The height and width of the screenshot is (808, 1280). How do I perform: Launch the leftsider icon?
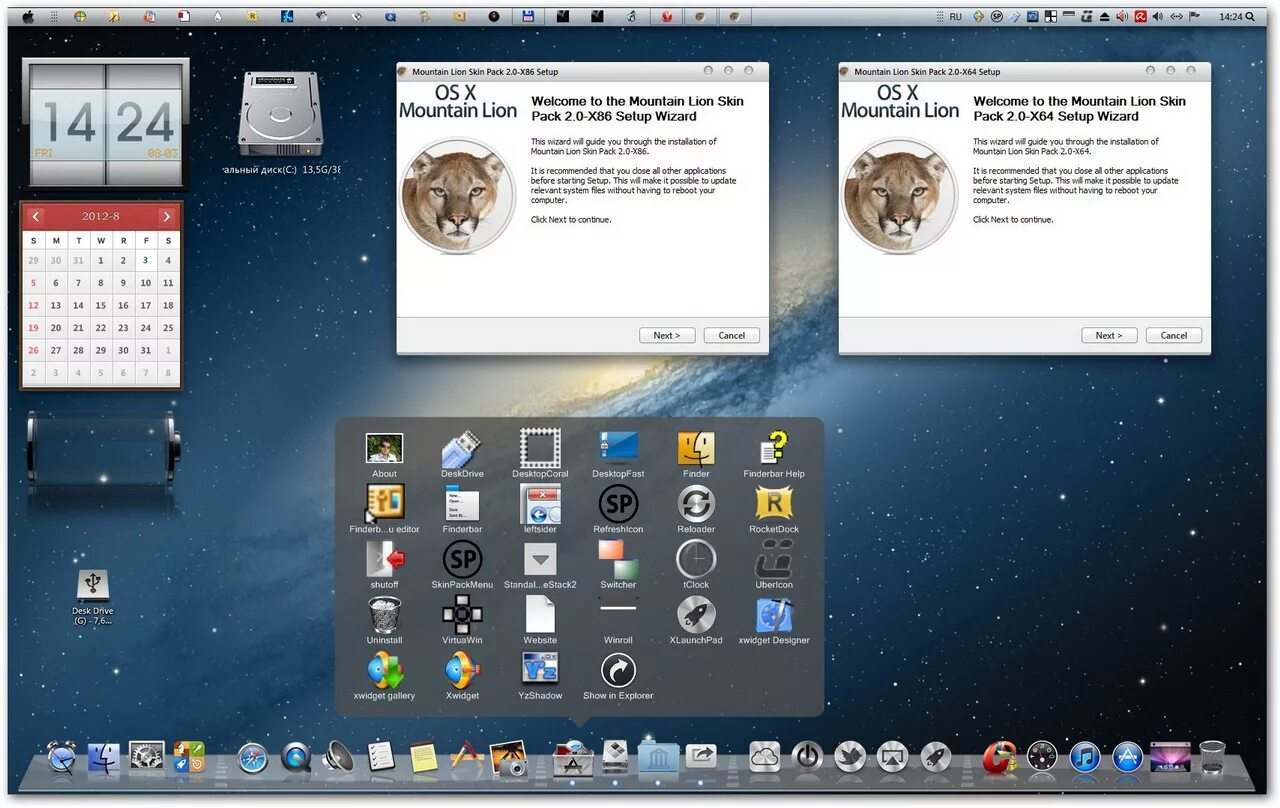[540, 504]
